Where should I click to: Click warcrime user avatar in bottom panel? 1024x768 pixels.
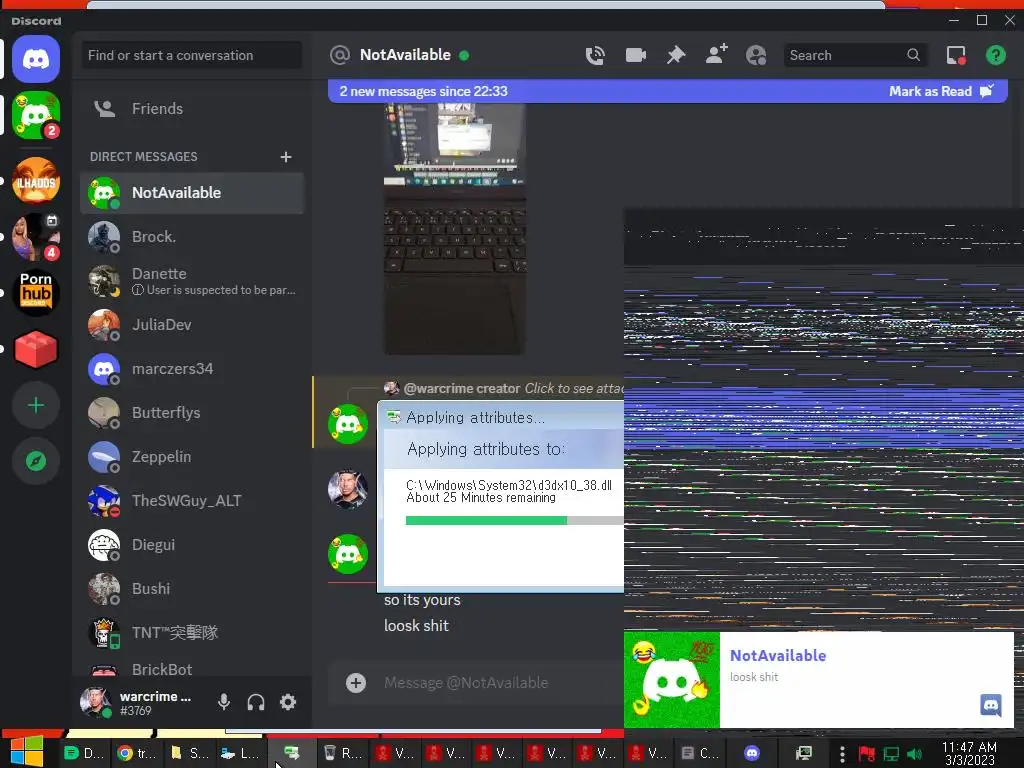(95, 702)
